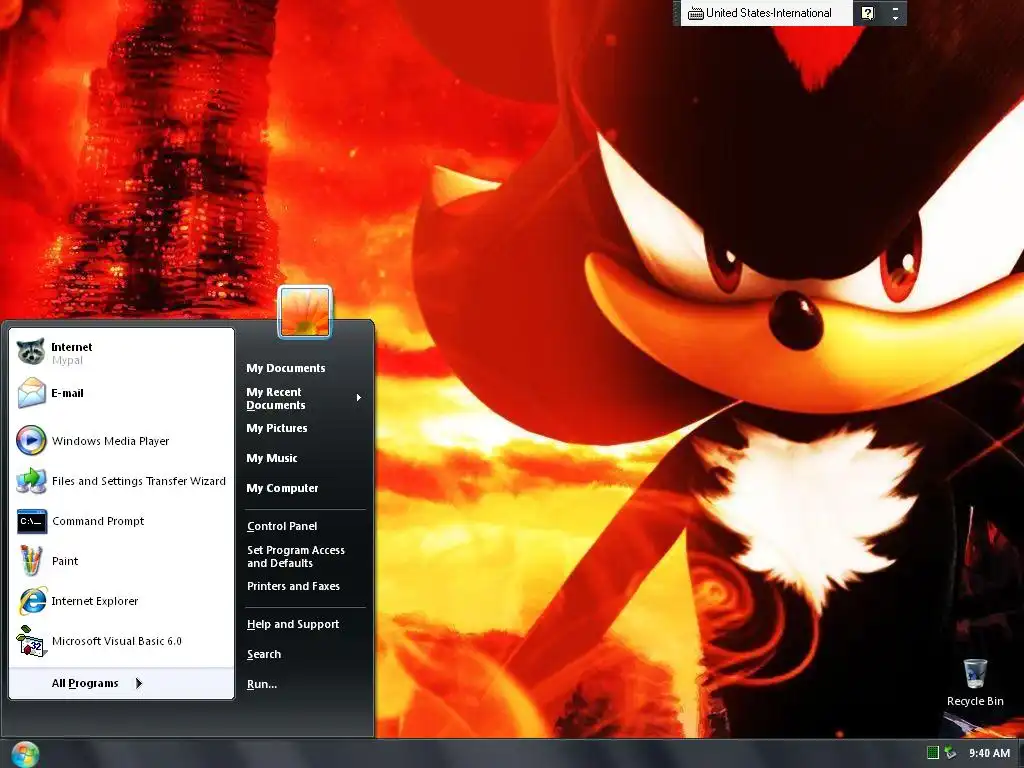
Task: Open Set Program Access and Defaults
Action: pyautogui.click(x=296, y=556)
